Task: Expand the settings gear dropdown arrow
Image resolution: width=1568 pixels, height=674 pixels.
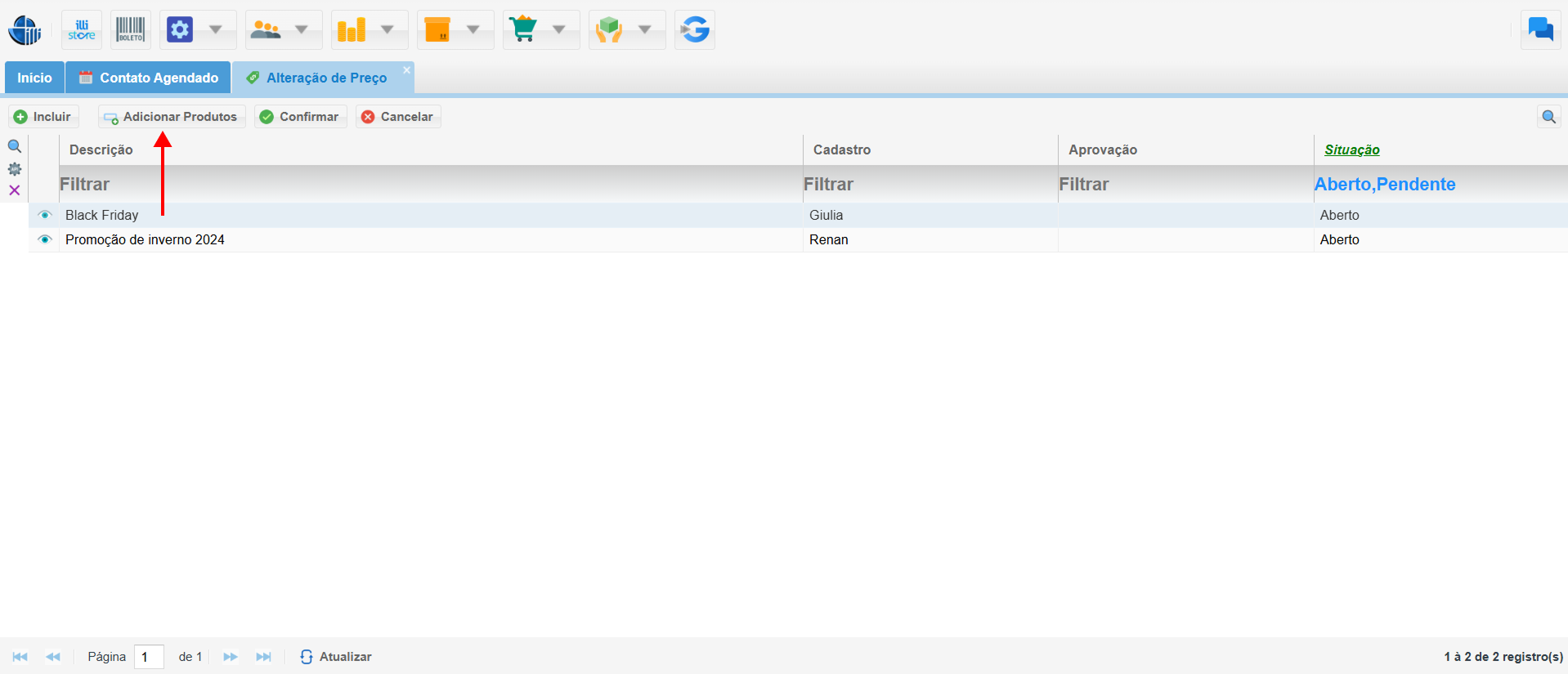Action: point(216,30)
